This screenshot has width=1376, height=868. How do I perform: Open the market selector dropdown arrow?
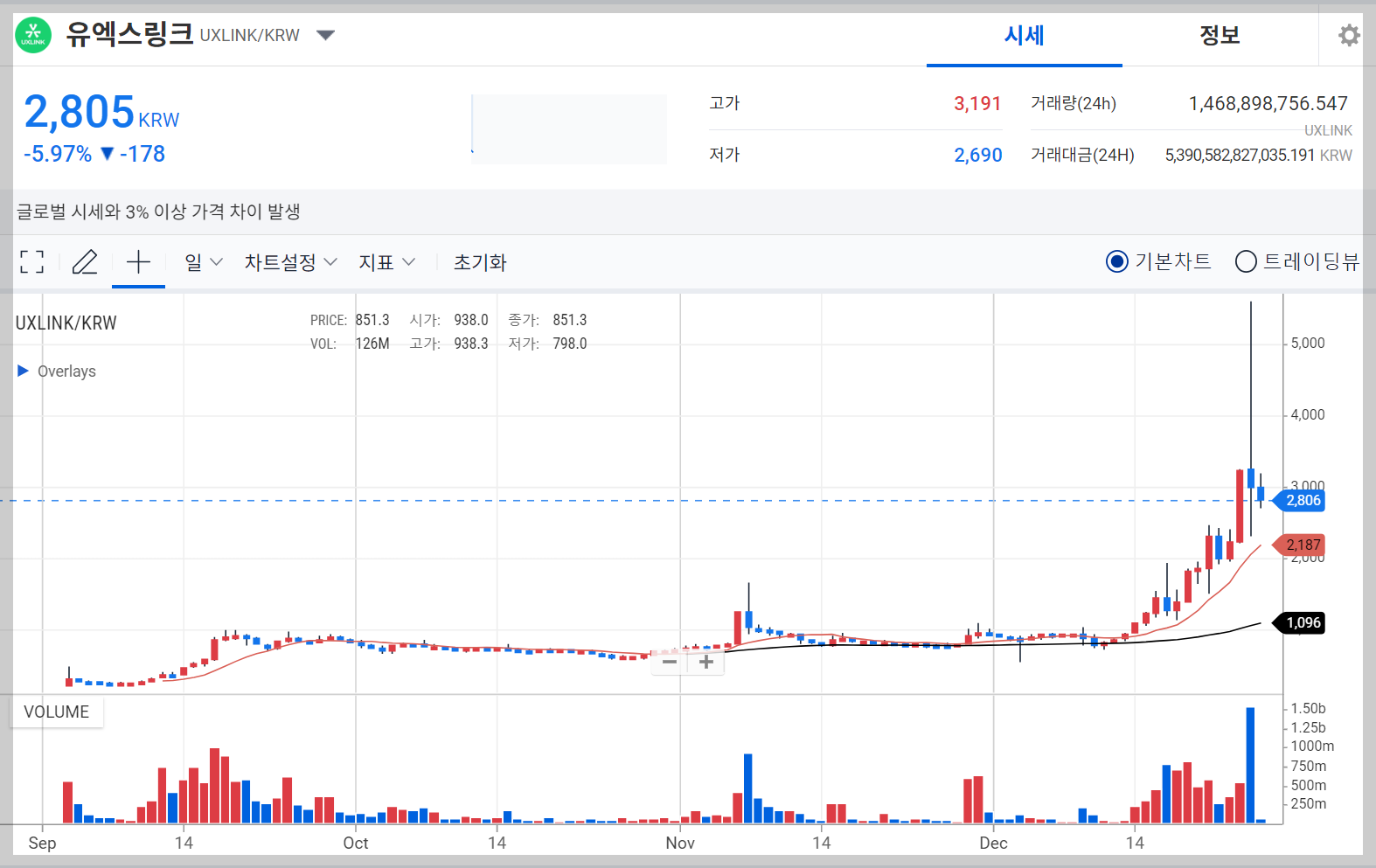(x=325, y=36)
